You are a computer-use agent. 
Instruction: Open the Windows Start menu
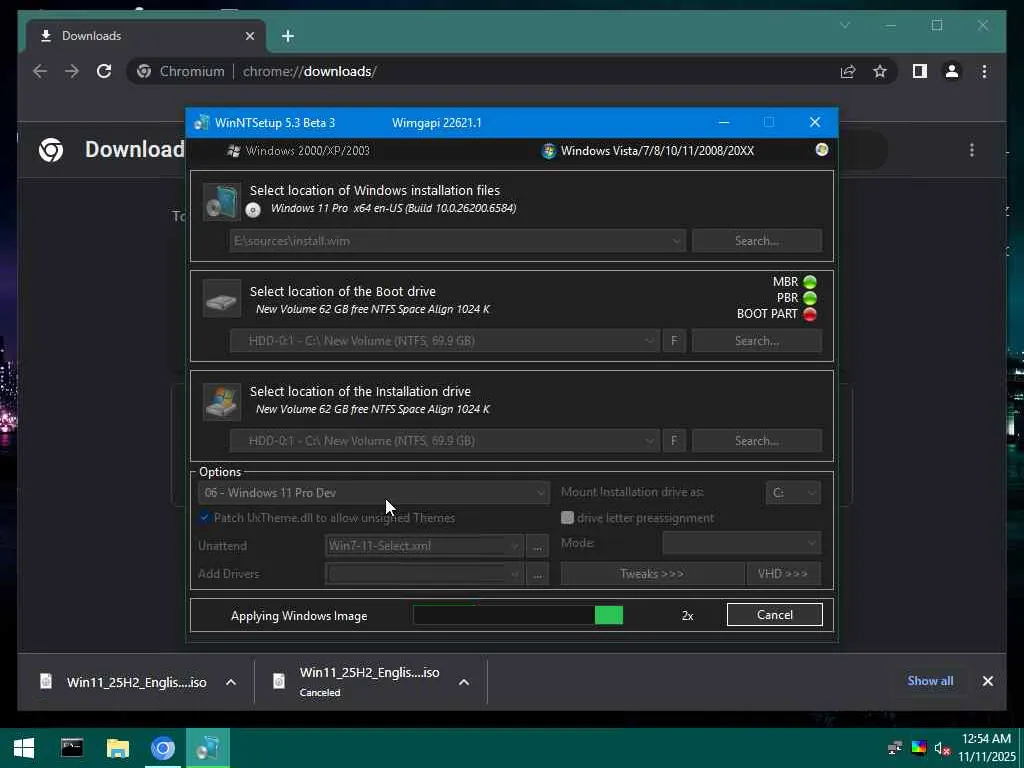point(24,748)
